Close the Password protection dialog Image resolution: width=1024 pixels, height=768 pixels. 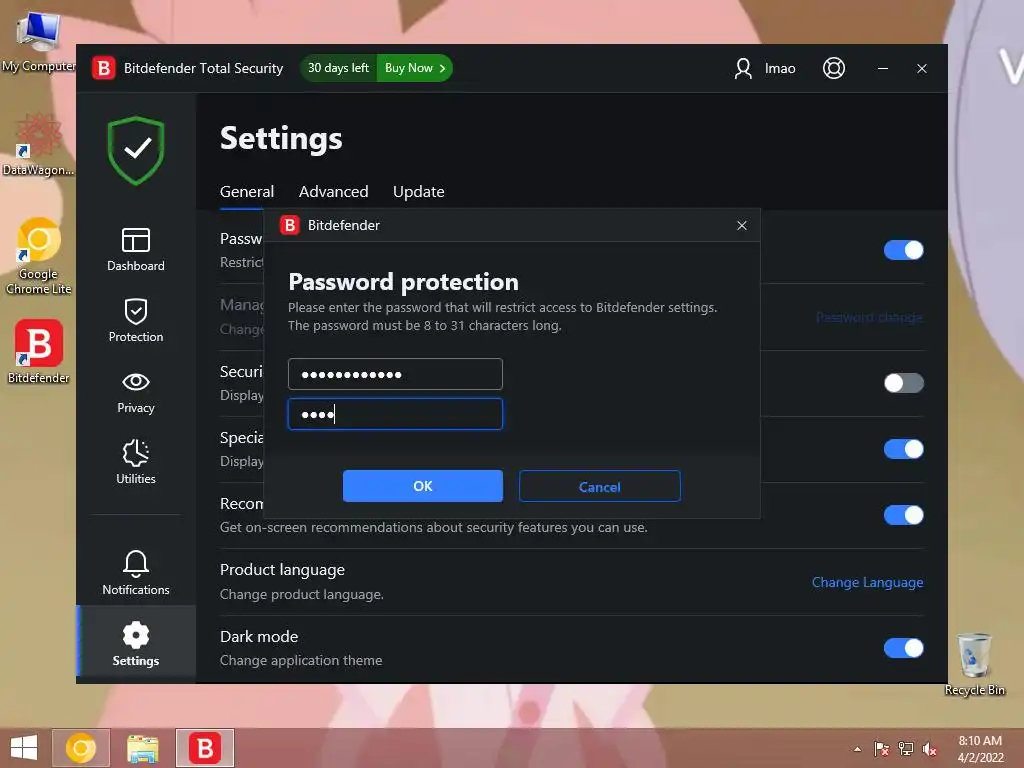click(x=741, y=225)
